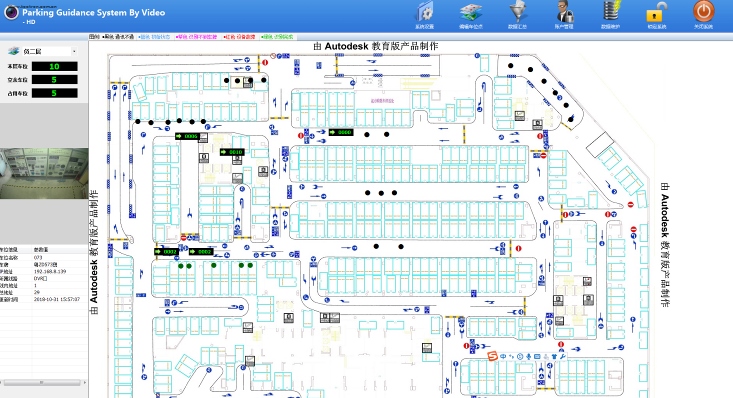This screenshot has height=398, width=733.
Task: Open the data maintenance server icon
Action: pyautogui.click(x=611, y=13)
